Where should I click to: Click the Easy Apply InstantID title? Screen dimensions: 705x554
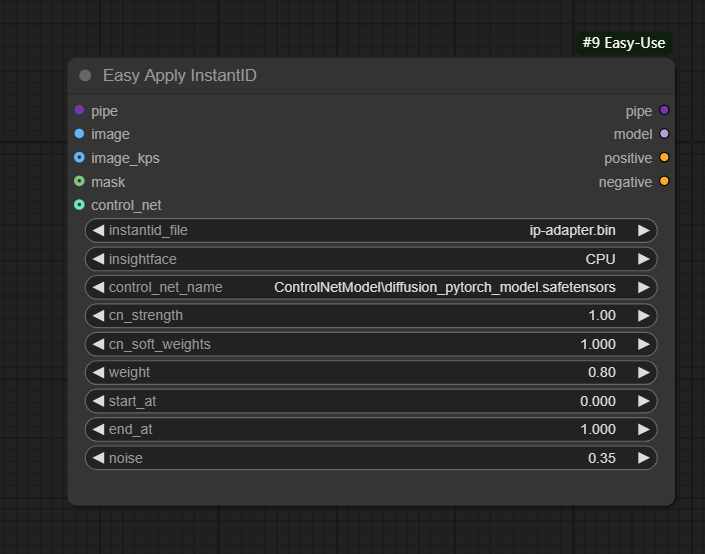pos(180,76)
